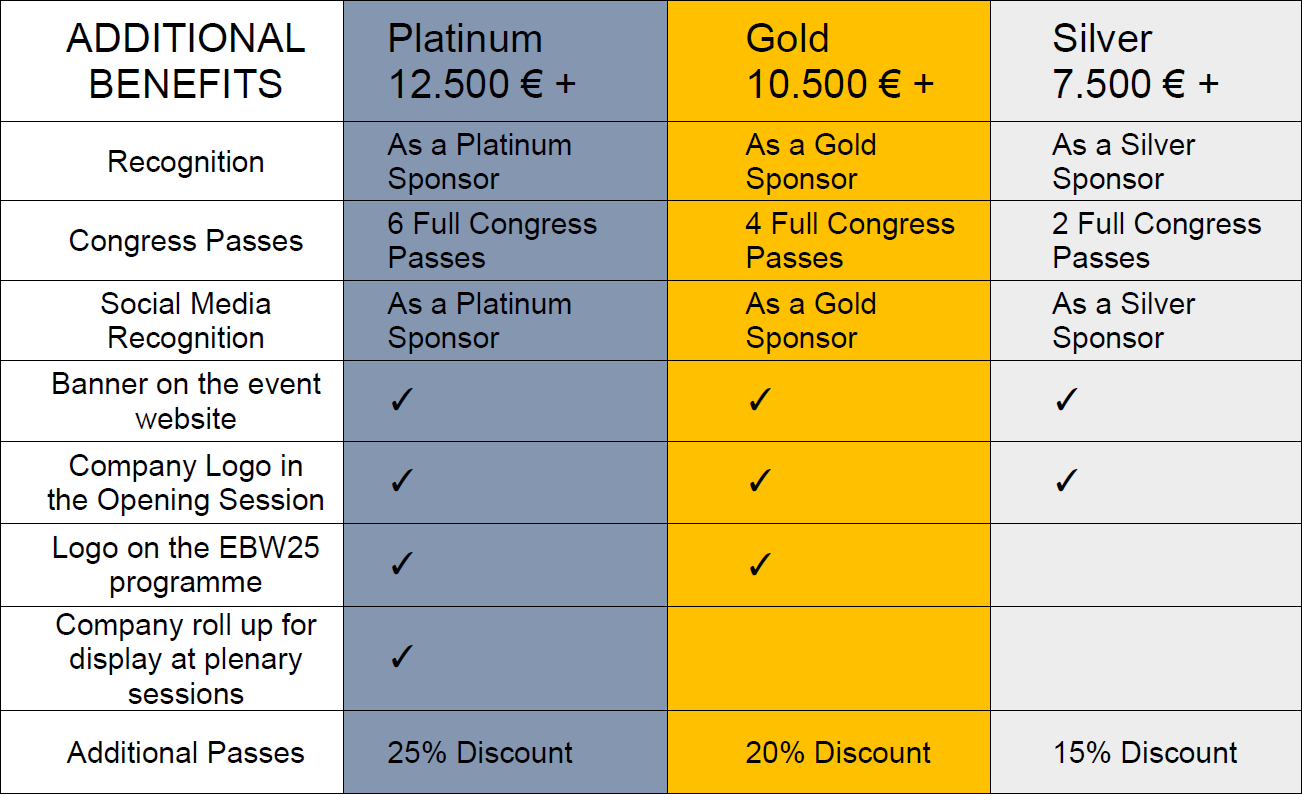The height and width of the screenshot is (794, 1302).
Task: Select the 6 Full Congress Passes cell
Action: coord(505,241)
